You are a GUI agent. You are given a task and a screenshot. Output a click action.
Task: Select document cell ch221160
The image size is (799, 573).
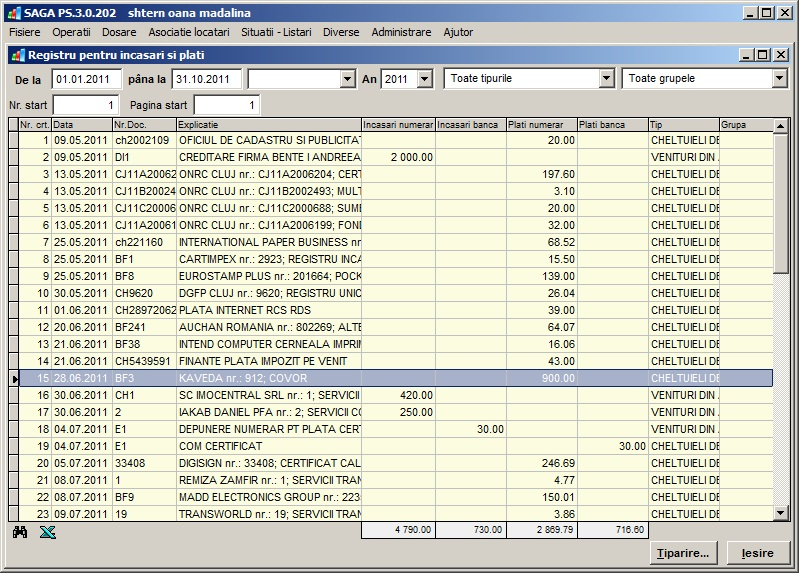click(x=144, y=242)
